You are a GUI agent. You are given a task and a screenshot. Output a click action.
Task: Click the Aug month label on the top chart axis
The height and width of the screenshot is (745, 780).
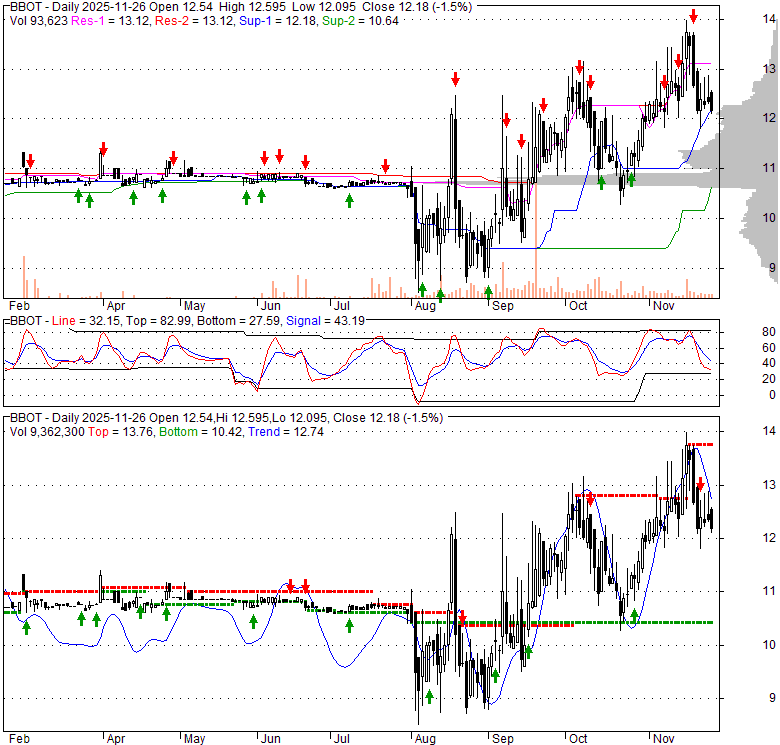click(x=422, y=305)
